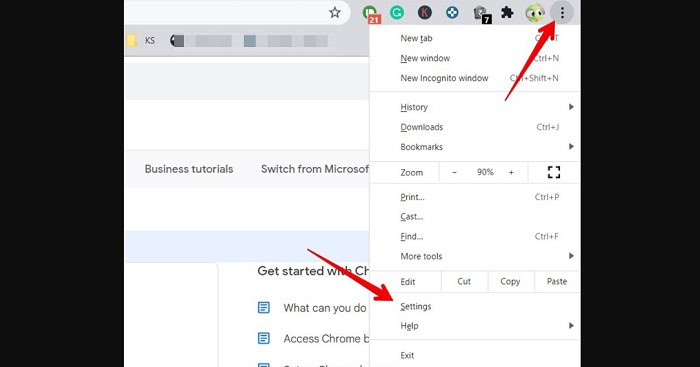The height and width of the screenshot is (367, 700).
Task: Click the document icon beside 'Access Chrome'
Action: point(264,338)
